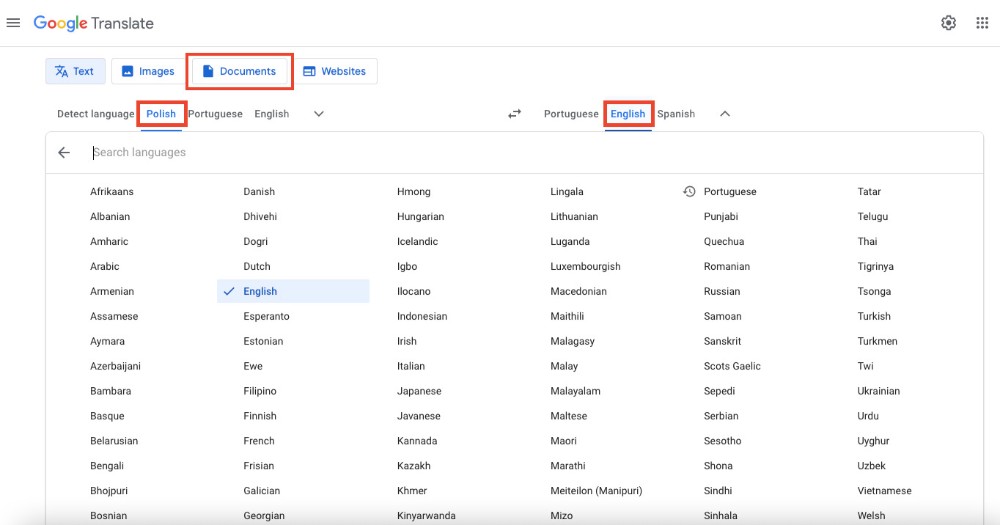Choose Arabic from the list
This screenshot has height=525, width=1000.
tap(105, 267)
